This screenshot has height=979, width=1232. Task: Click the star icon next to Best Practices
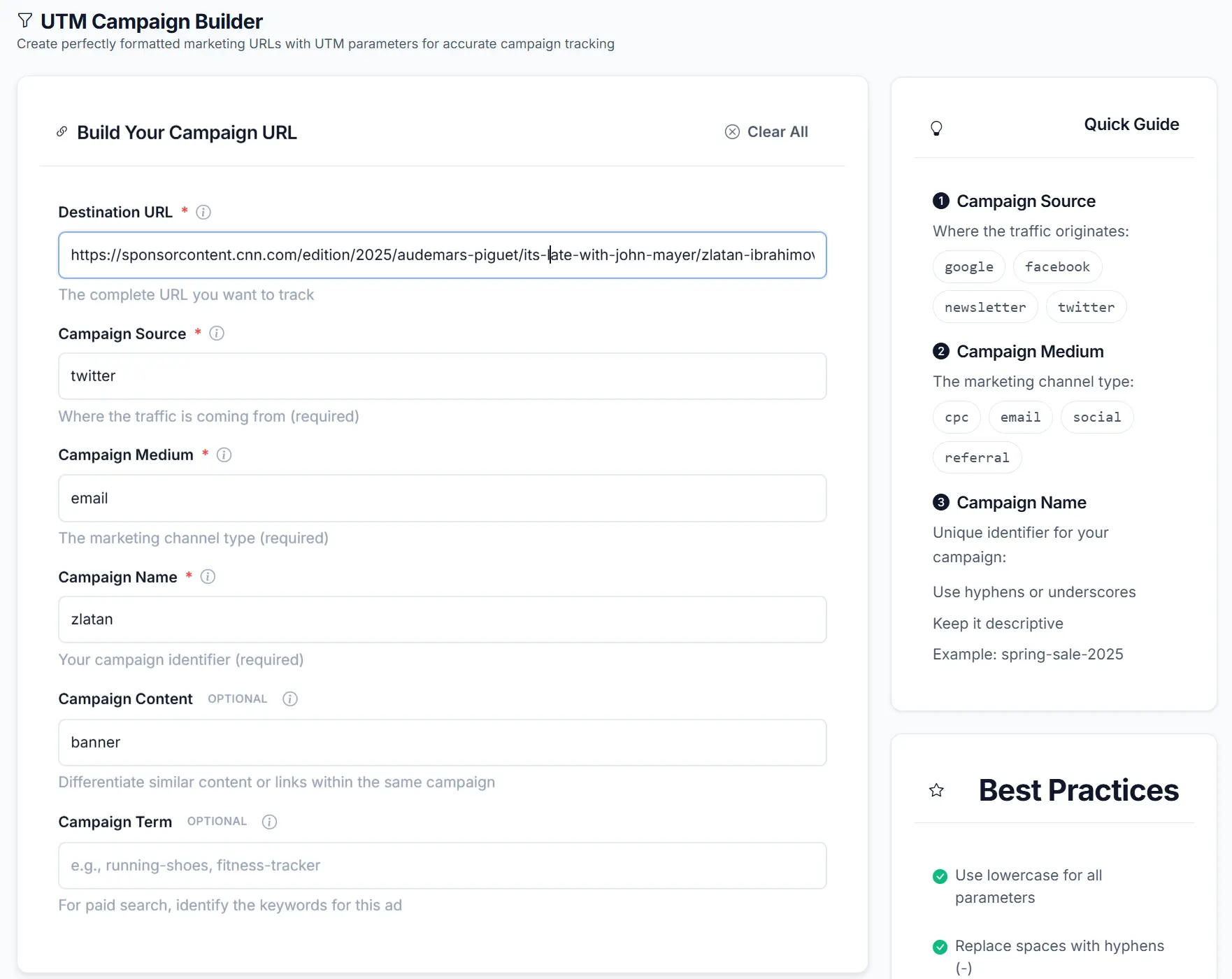click(937, 791)
